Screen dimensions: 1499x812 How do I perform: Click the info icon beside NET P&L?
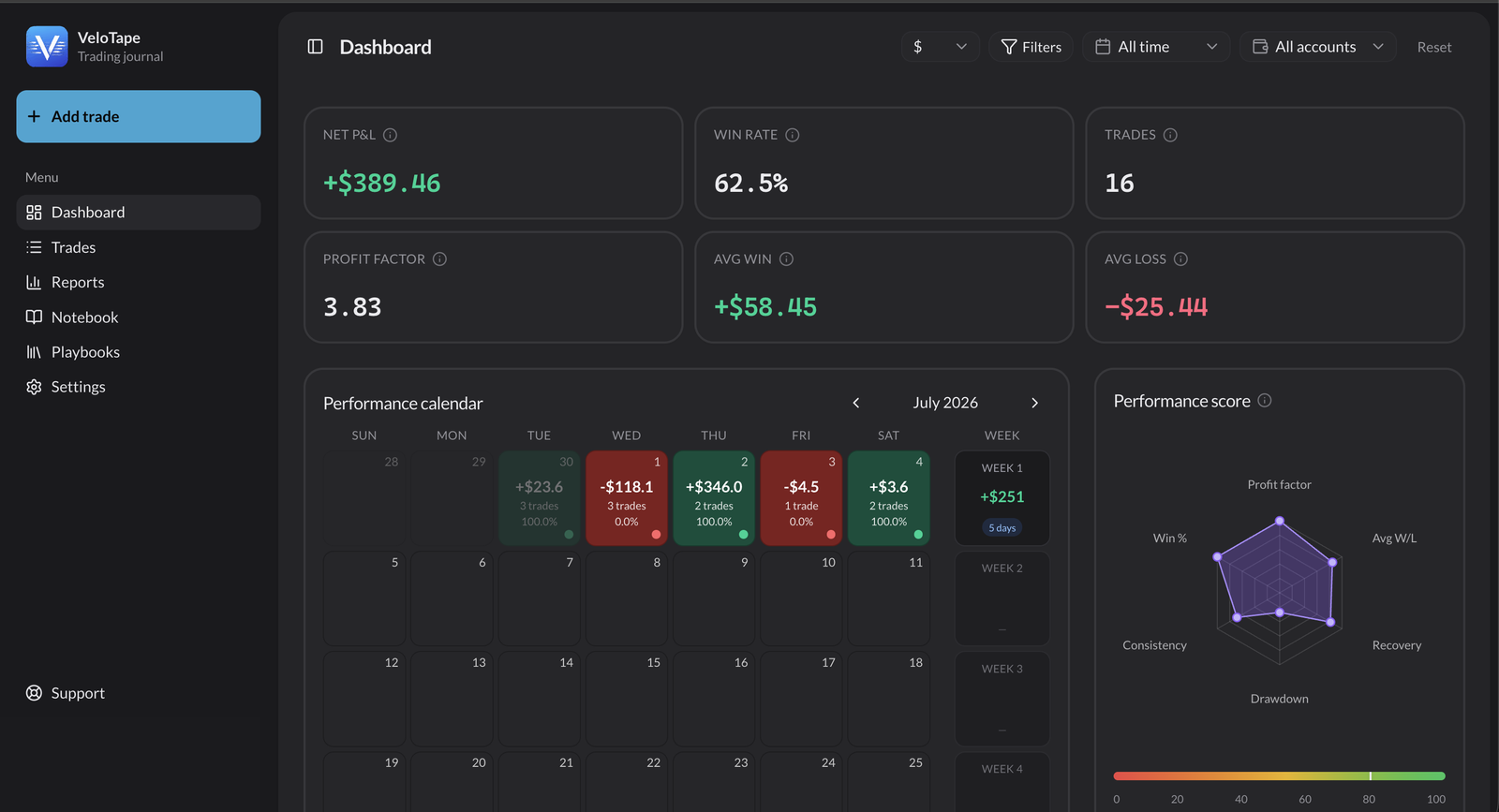click(x=391, y=135)
